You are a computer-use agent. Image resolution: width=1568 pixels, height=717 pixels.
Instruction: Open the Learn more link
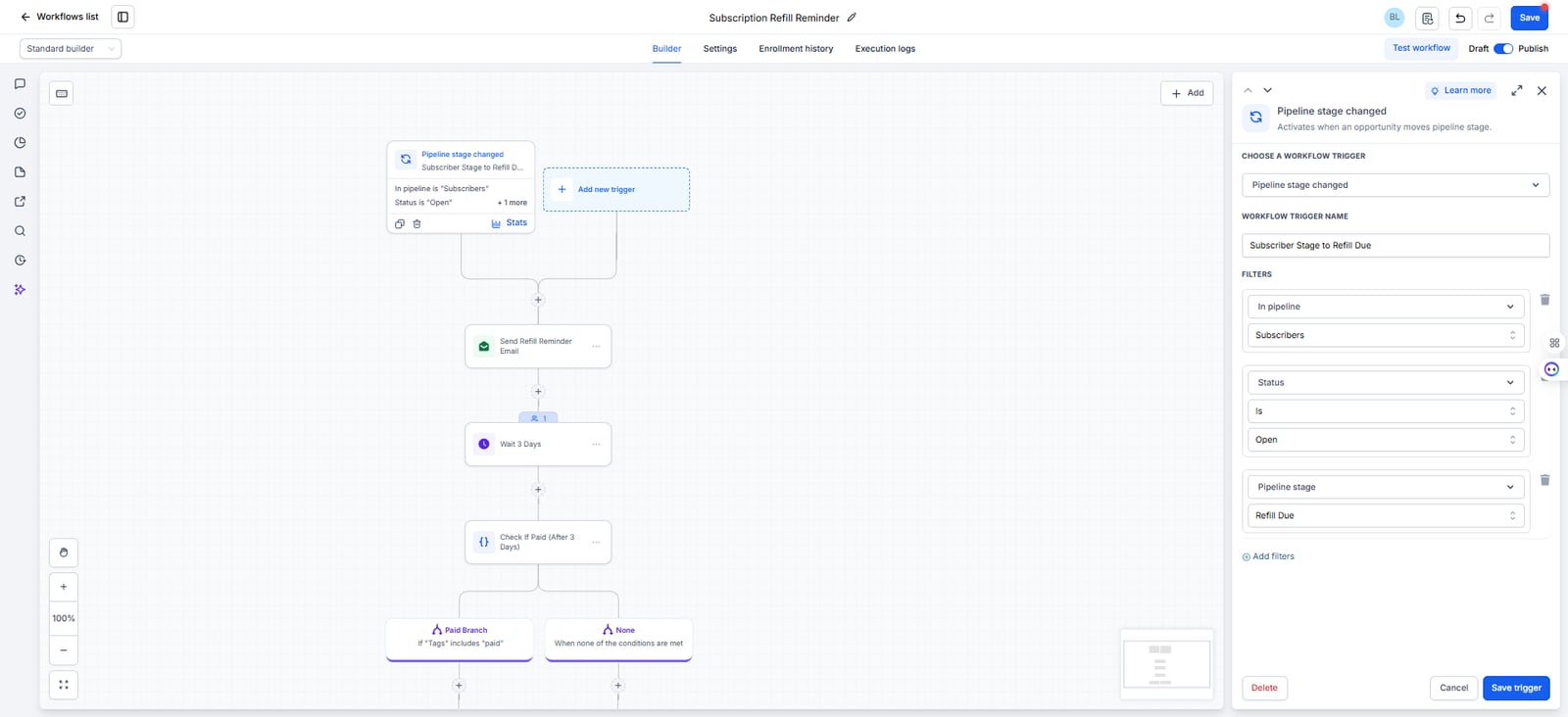tap(1460, 90)
